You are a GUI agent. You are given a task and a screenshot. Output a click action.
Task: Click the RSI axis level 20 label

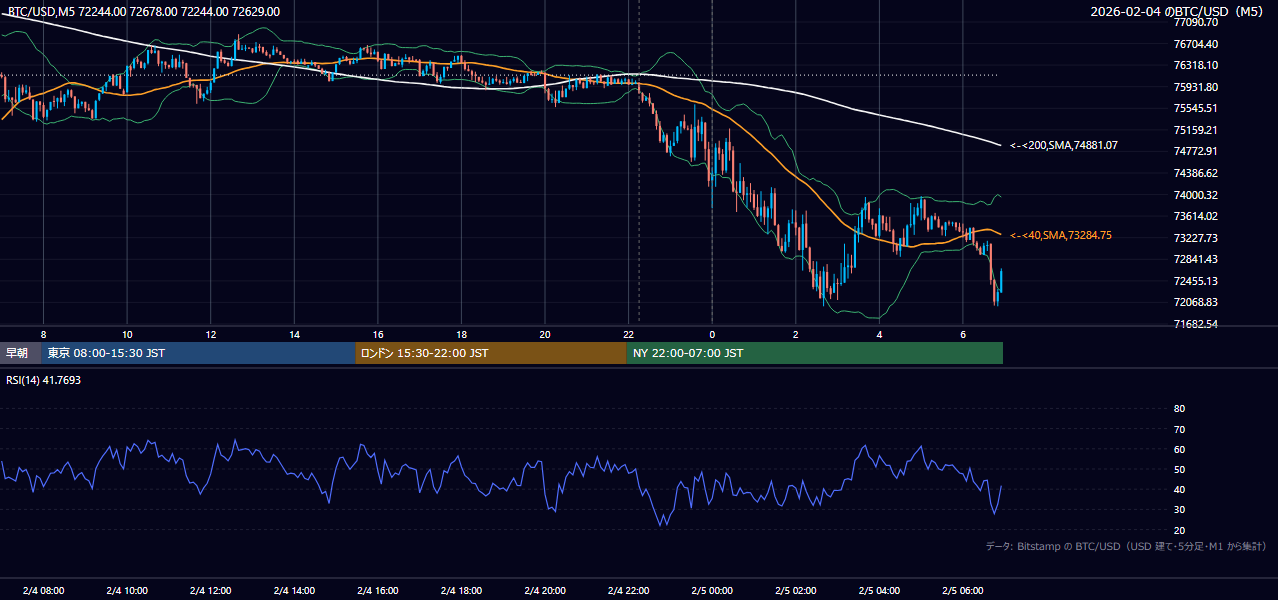(x=1179, y=530)
